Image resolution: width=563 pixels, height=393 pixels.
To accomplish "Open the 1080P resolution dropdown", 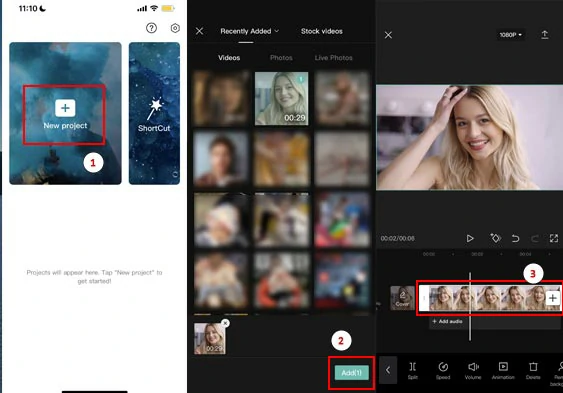I will [510, 35].
